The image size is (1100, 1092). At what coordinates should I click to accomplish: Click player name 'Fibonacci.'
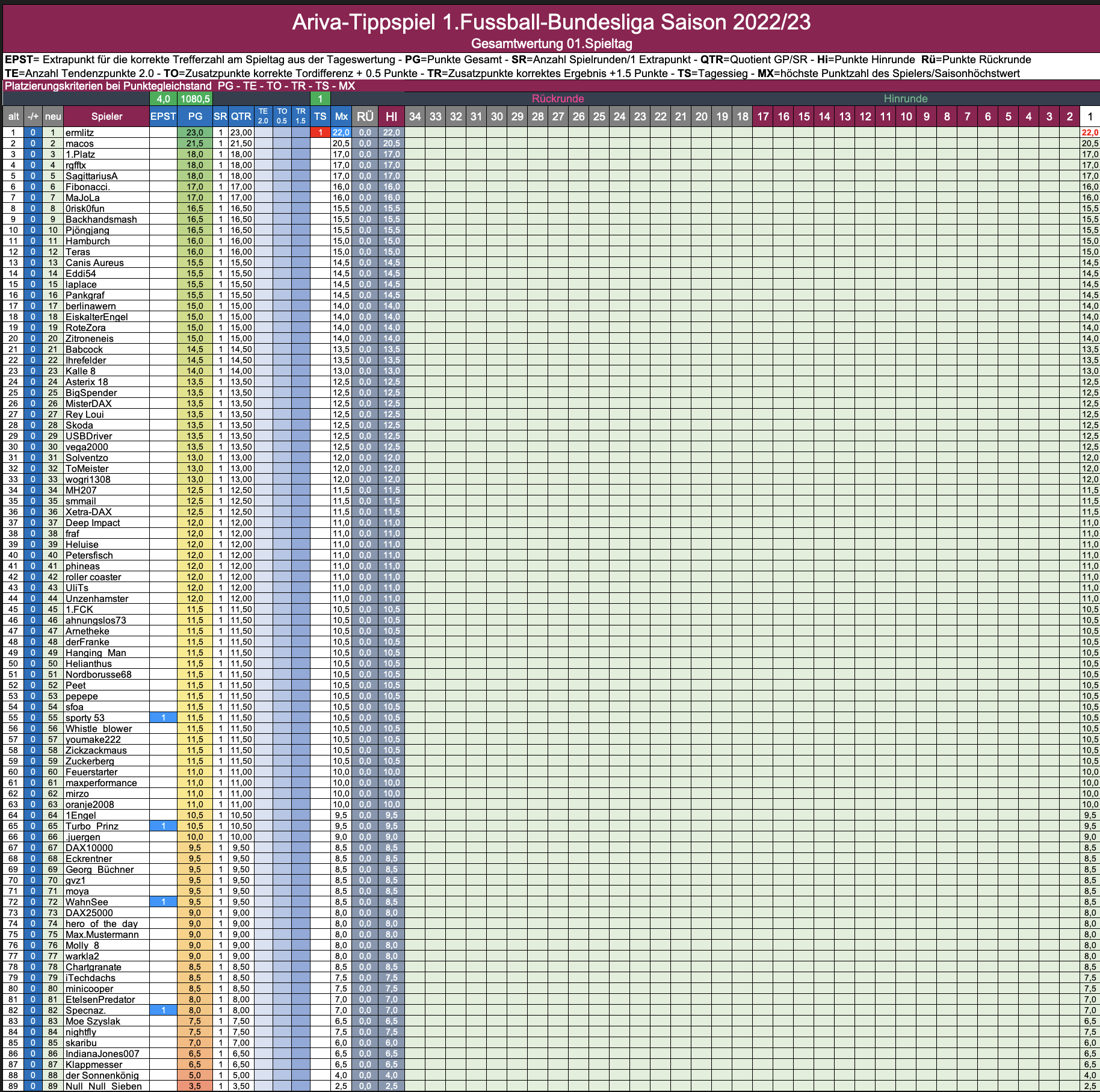[x=88, y=187]
